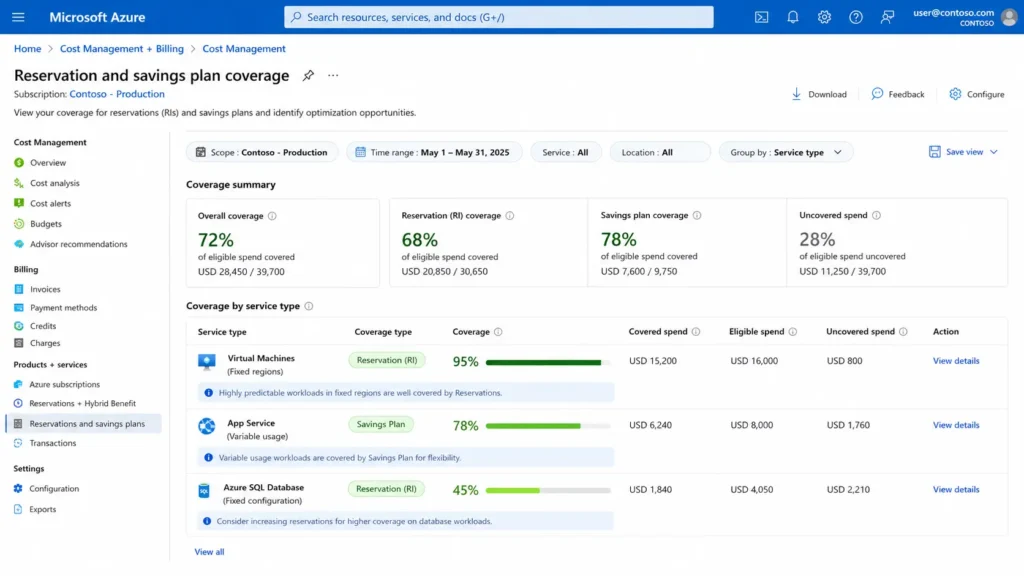View details for App Service row
Viewport: 1024px width, 576px height.
955,425
